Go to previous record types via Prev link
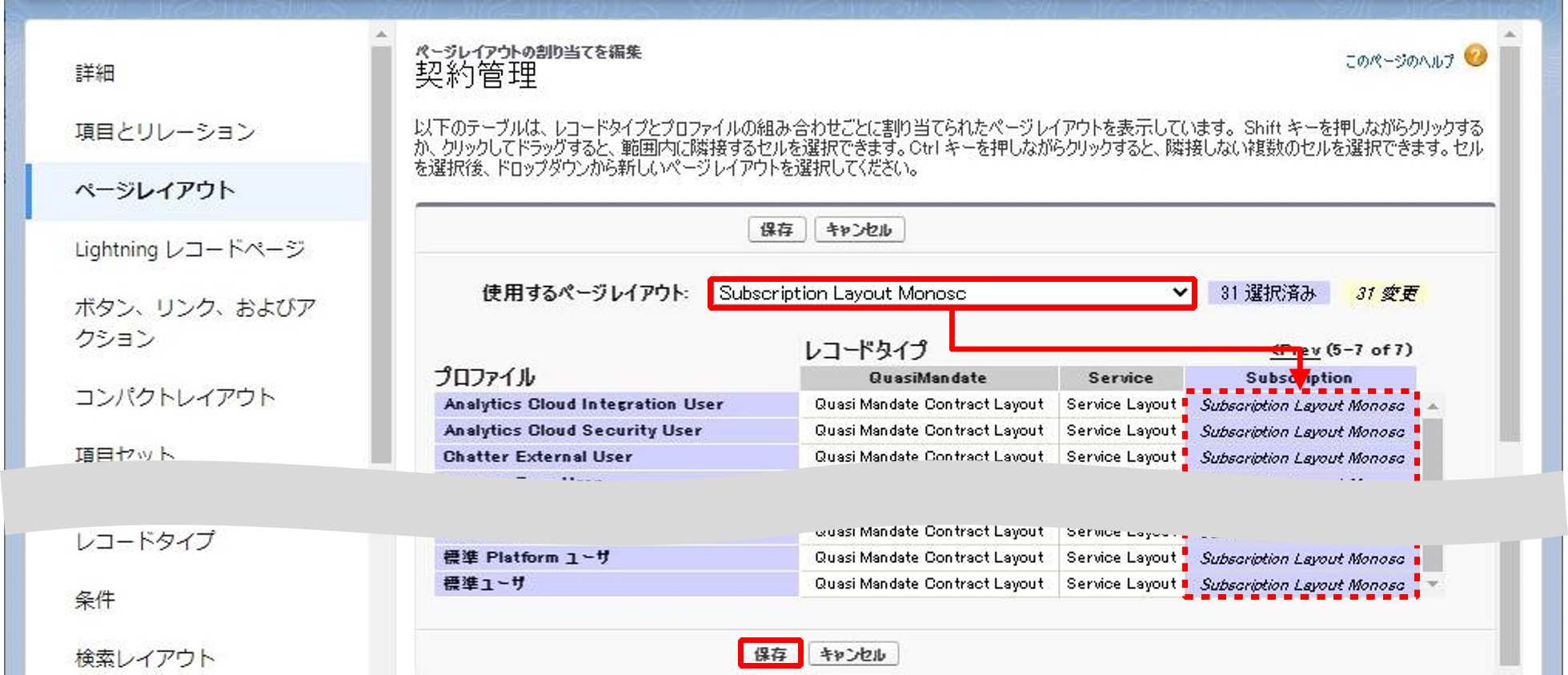This screenshot has height=675, width=1568. (x=1296, y=350)
